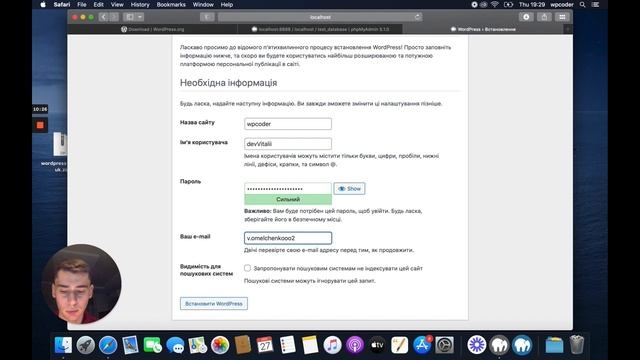This screenshot has width=640, height=360.
Task: Click the Safari back navigation arrow
Action: point(103,17)
